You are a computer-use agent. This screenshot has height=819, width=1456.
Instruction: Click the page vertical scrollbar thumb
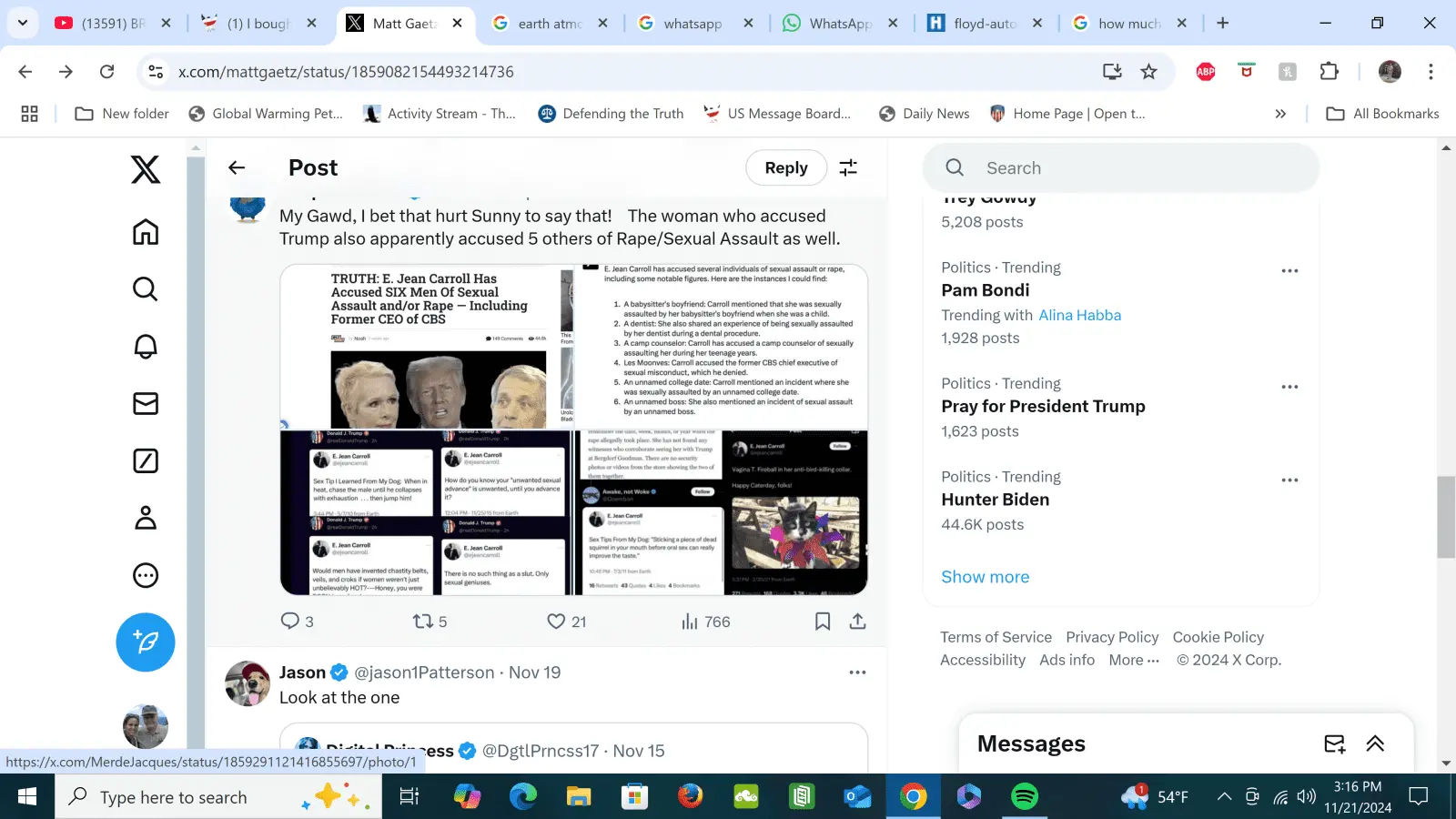pos(1446,516)
